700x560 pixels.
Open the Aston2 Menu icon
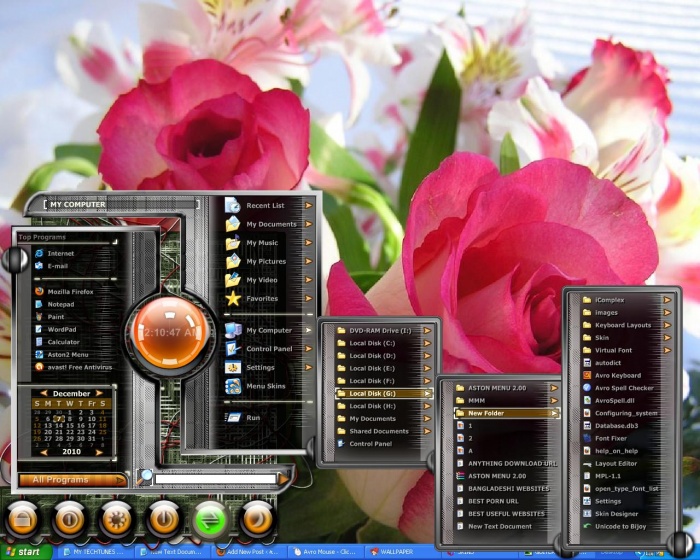[x=39, y=354]
